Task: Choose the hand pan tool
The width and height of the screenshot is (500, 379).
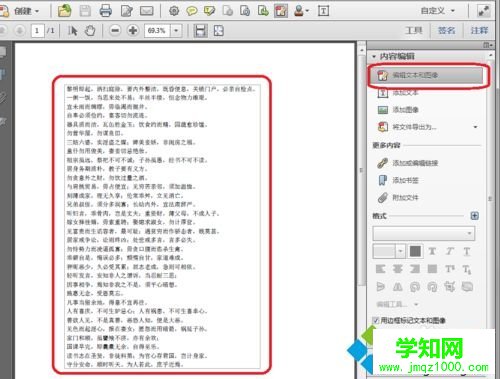Action: click(90, 31)
